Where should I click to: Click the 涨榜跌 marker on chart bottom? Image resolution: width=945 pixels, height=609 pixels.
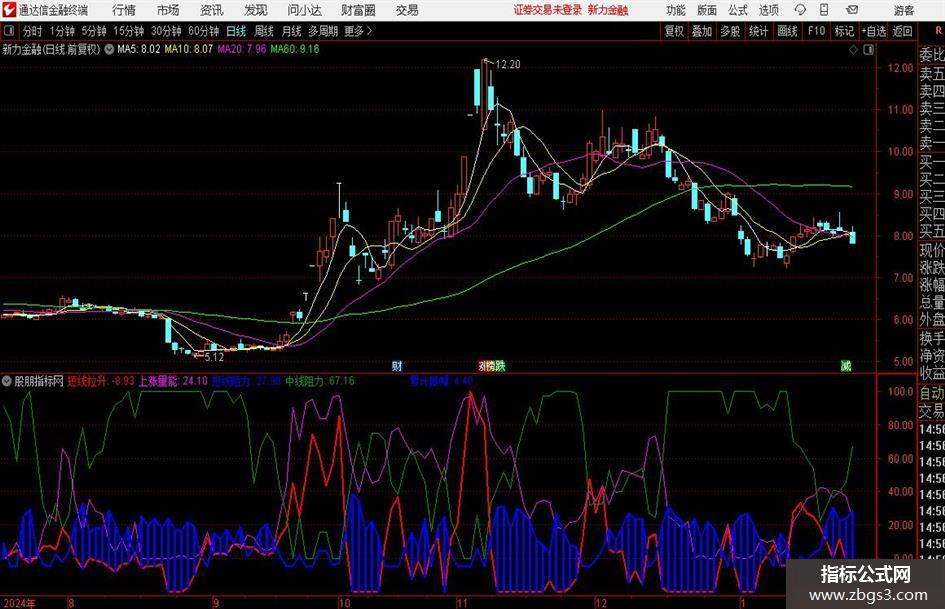tap(492, 365)
